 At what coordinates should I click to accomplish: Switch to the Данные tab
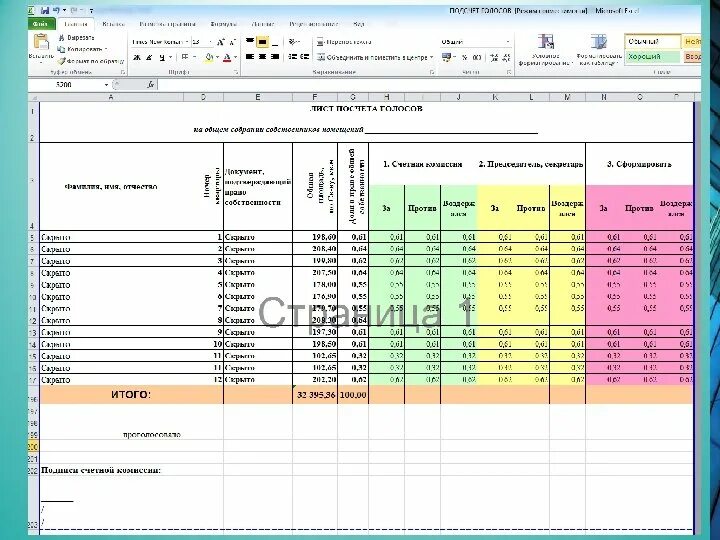[x=263, y=24]
